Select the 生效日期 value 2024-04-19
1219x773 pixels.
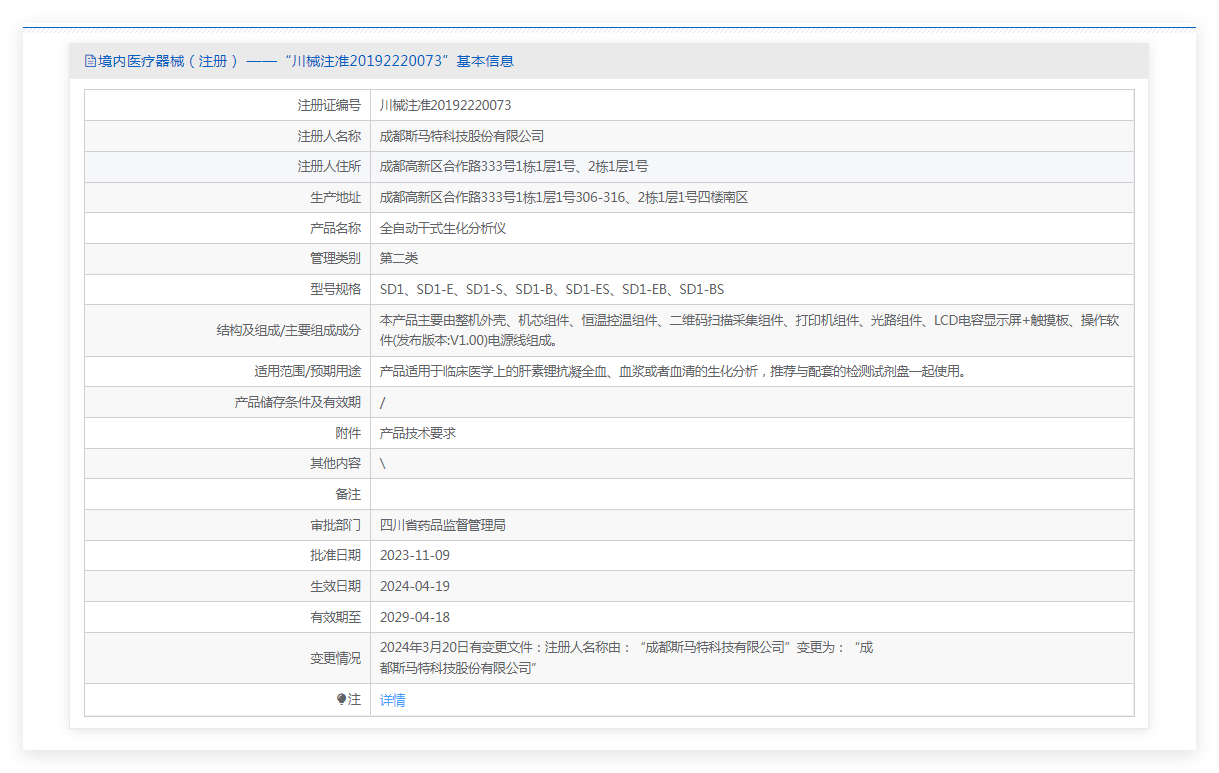(x=415, y=586)
